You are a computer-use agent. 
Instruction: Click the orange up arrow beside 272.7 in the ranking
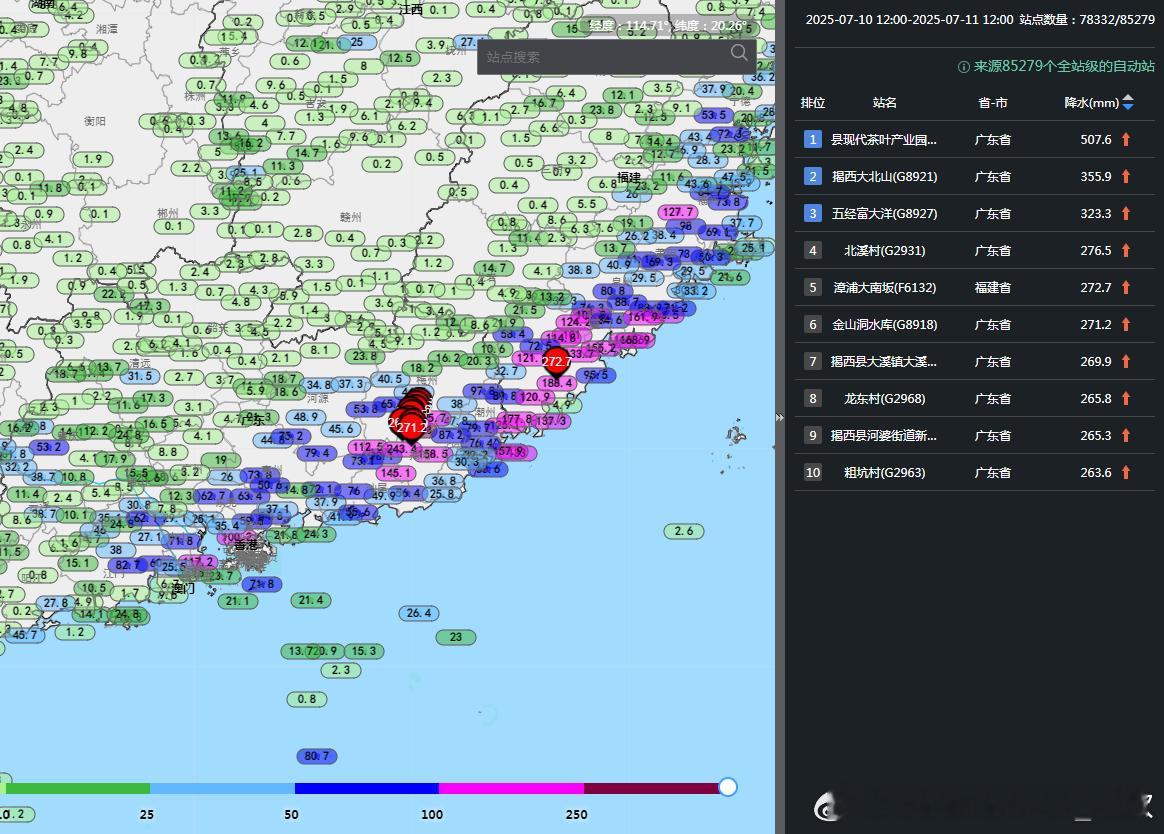(1126, 287)
